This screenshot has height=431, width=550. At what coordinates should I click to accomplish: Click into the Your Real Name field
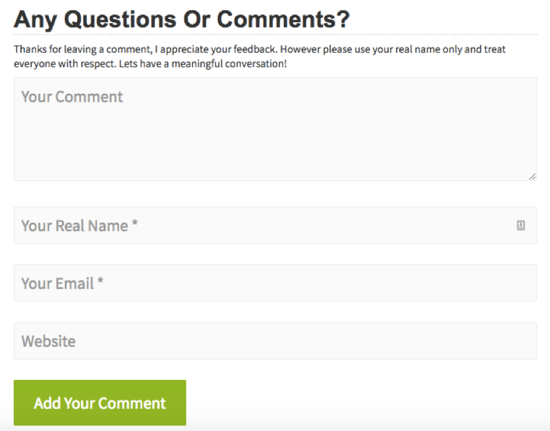pyautogui.click(x=275, y=225)
